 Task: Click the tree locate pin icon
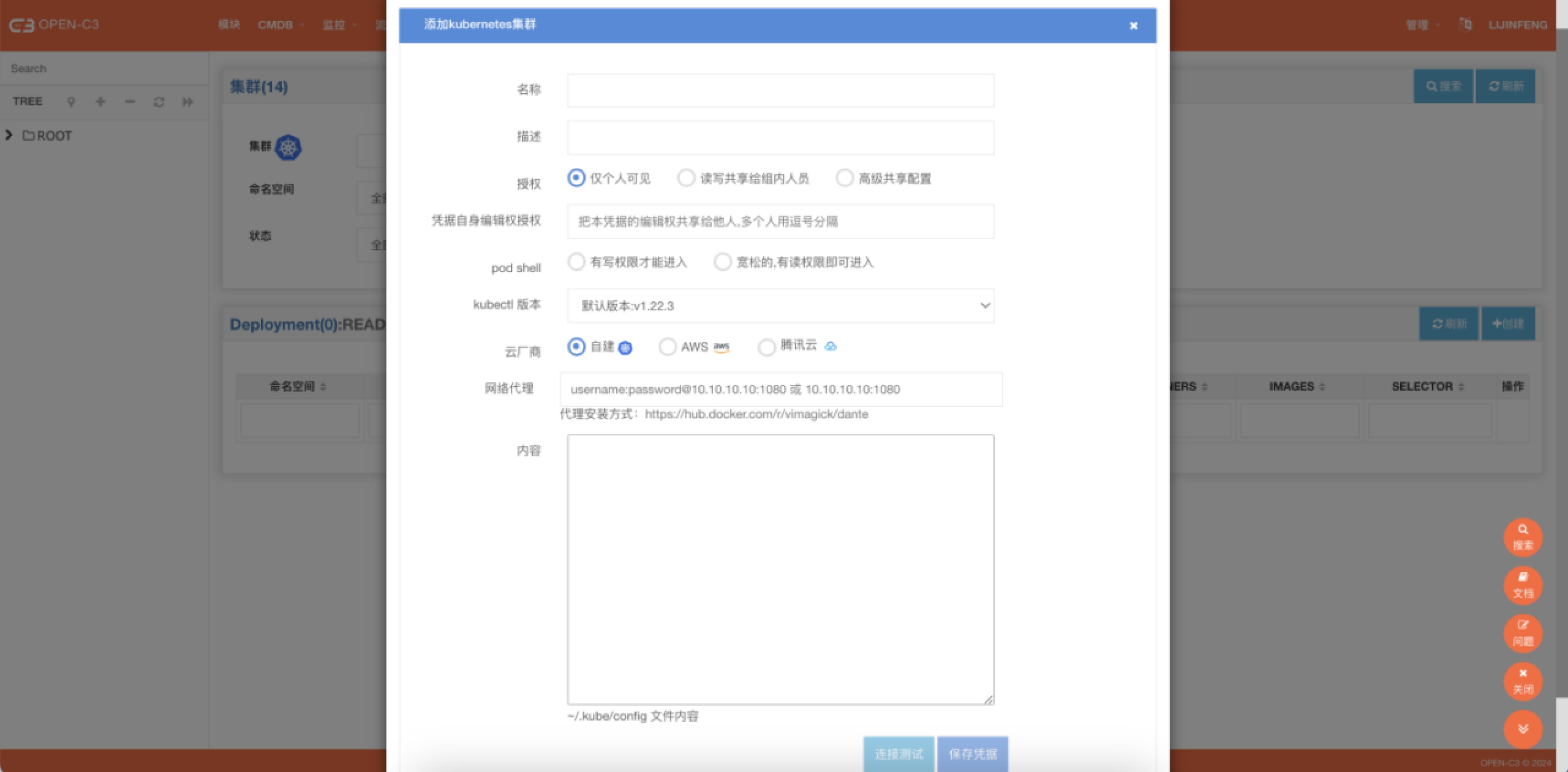point(71,102)
